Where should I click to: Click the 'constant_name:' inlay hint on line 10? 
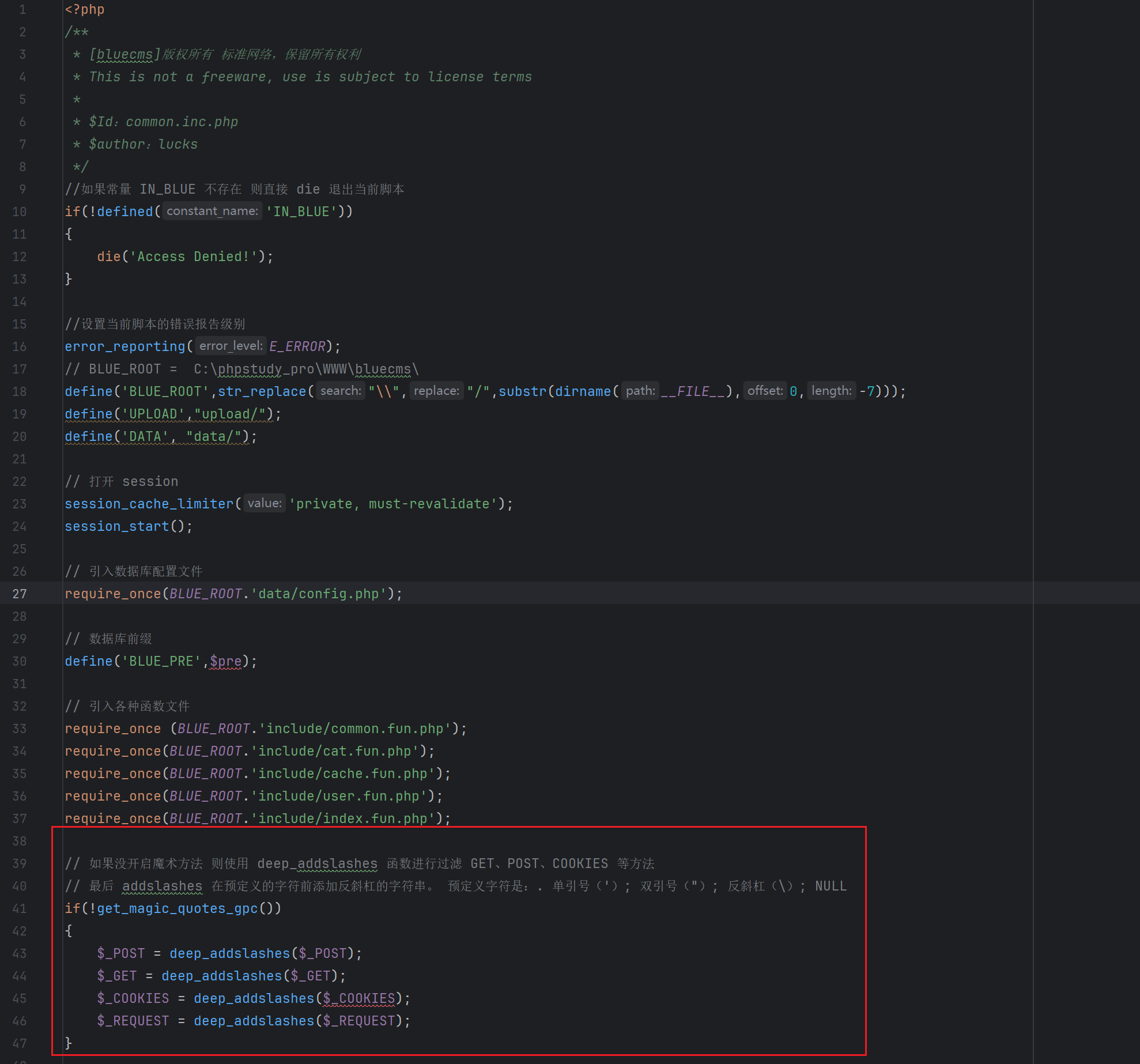(212, 211)
